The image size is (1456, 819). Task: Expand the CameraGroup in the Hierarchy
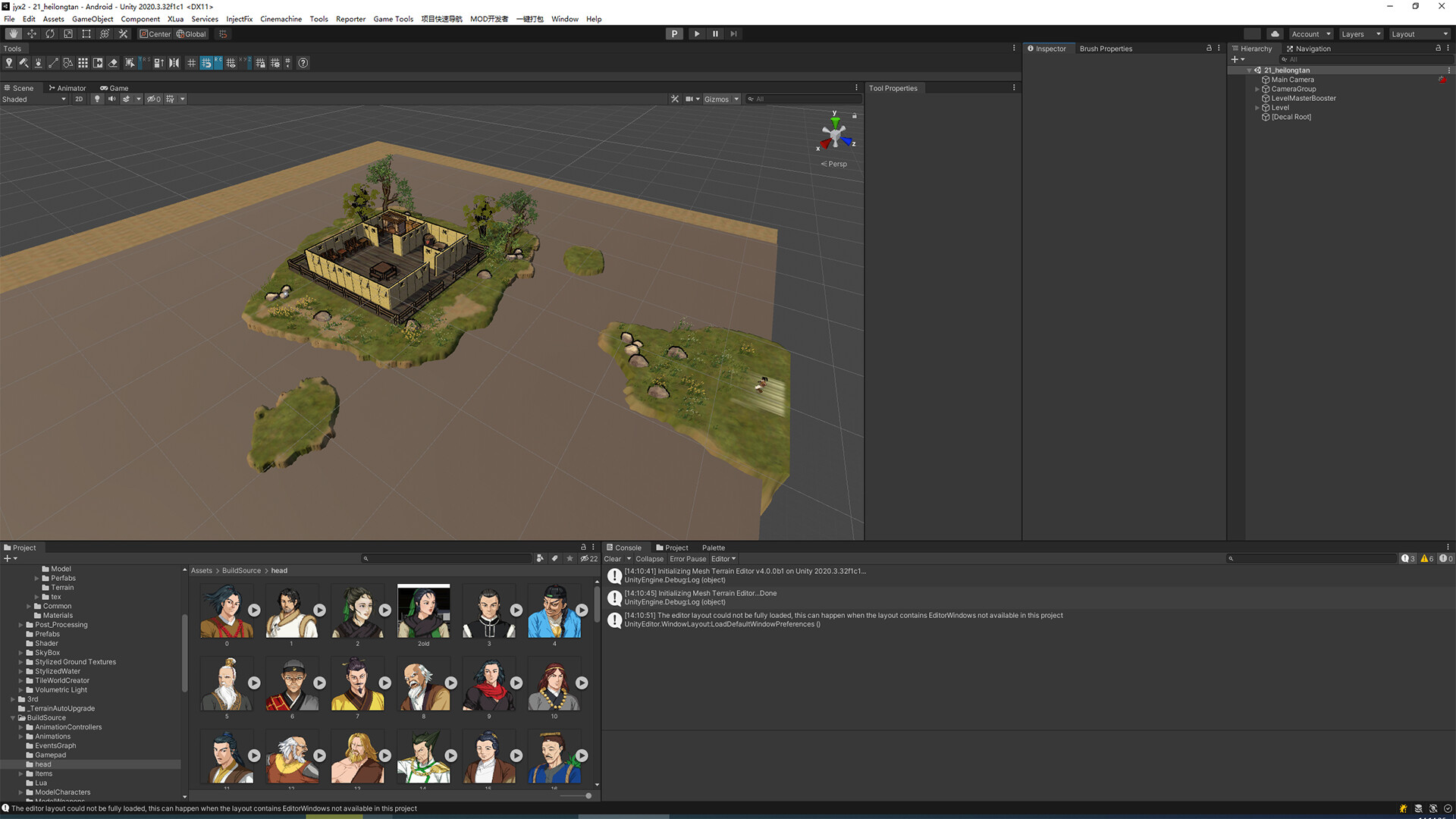(x=1257, y=89)
